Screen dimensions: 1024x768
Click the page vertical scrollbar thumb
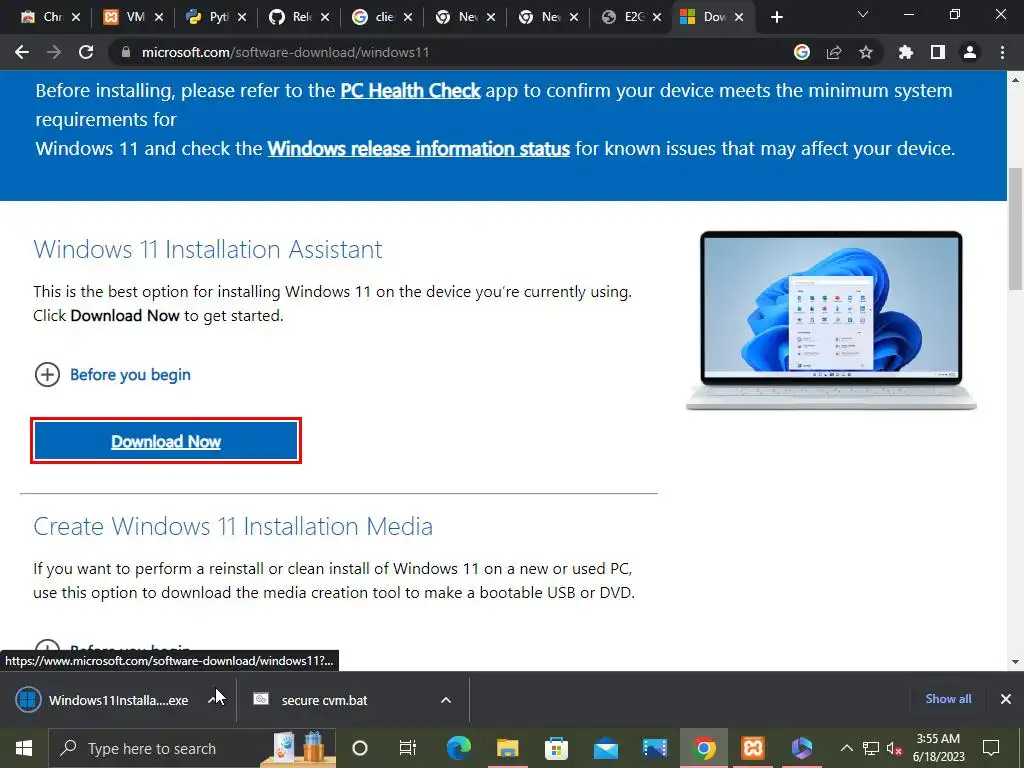pyautogui.click(x=1015, y=229)
